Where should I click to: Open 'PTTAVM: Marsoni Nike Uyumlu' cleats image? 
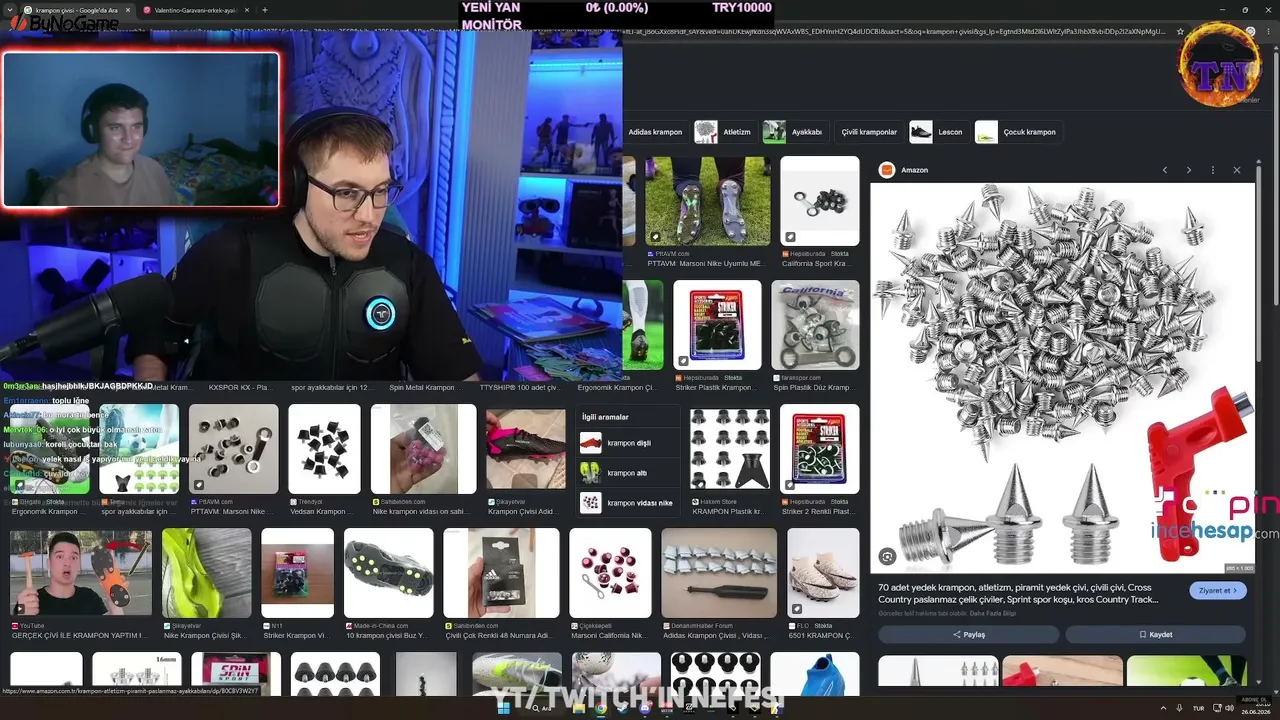click(708, 201)
